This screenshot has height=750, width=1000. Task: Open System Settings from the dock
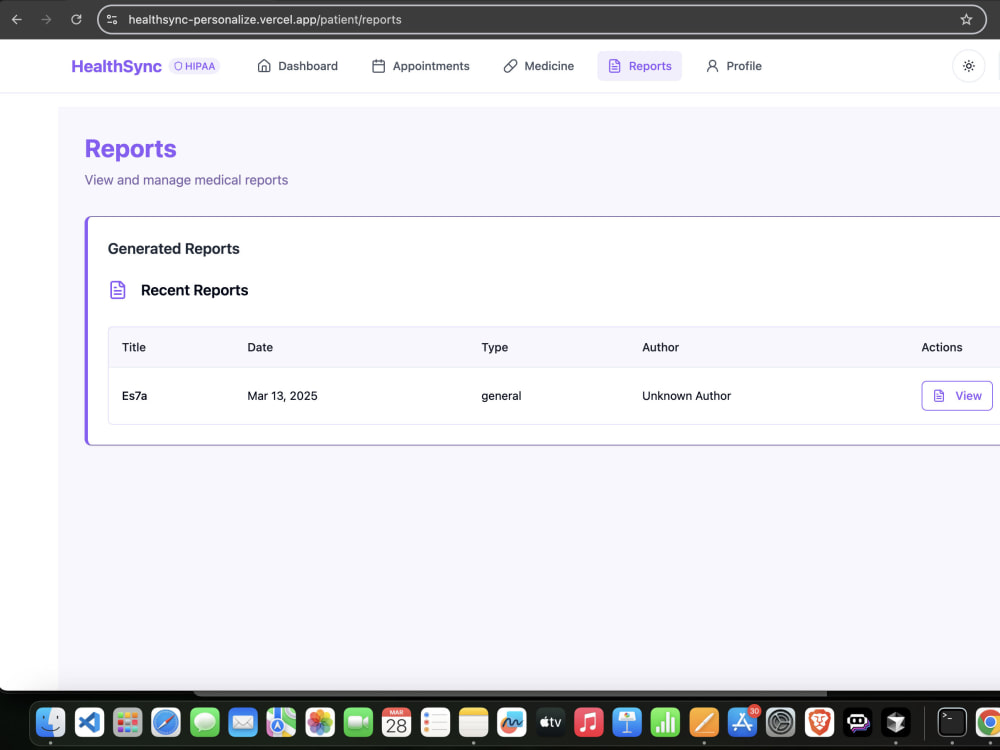[x=781, y=723]
